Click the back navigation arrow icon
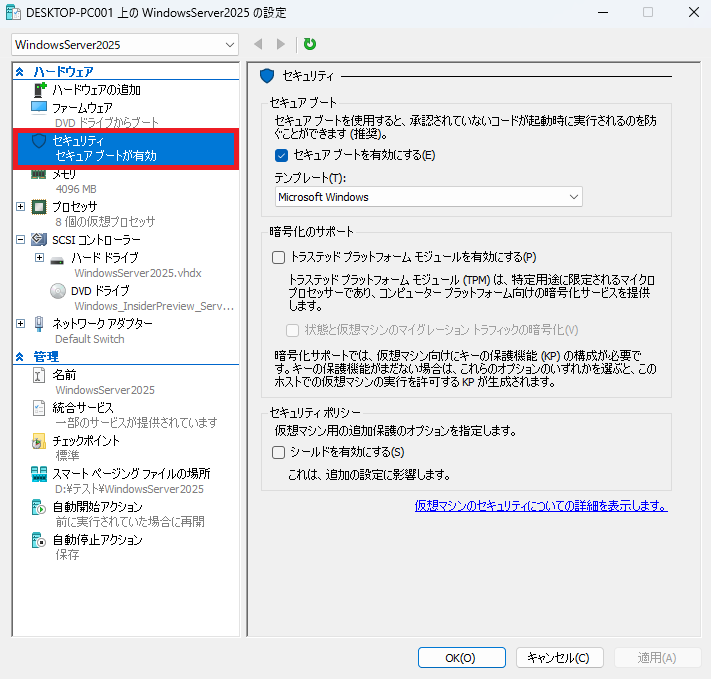 point(258,44)
